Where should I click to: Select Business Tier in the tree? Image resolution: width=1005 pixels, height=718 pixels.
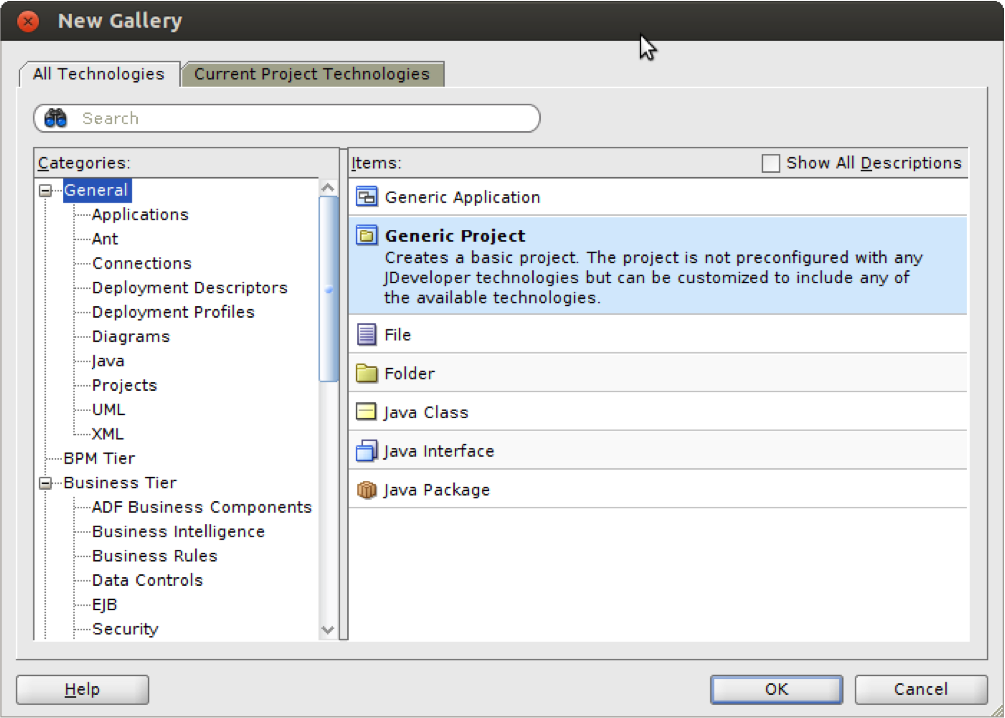120,483
